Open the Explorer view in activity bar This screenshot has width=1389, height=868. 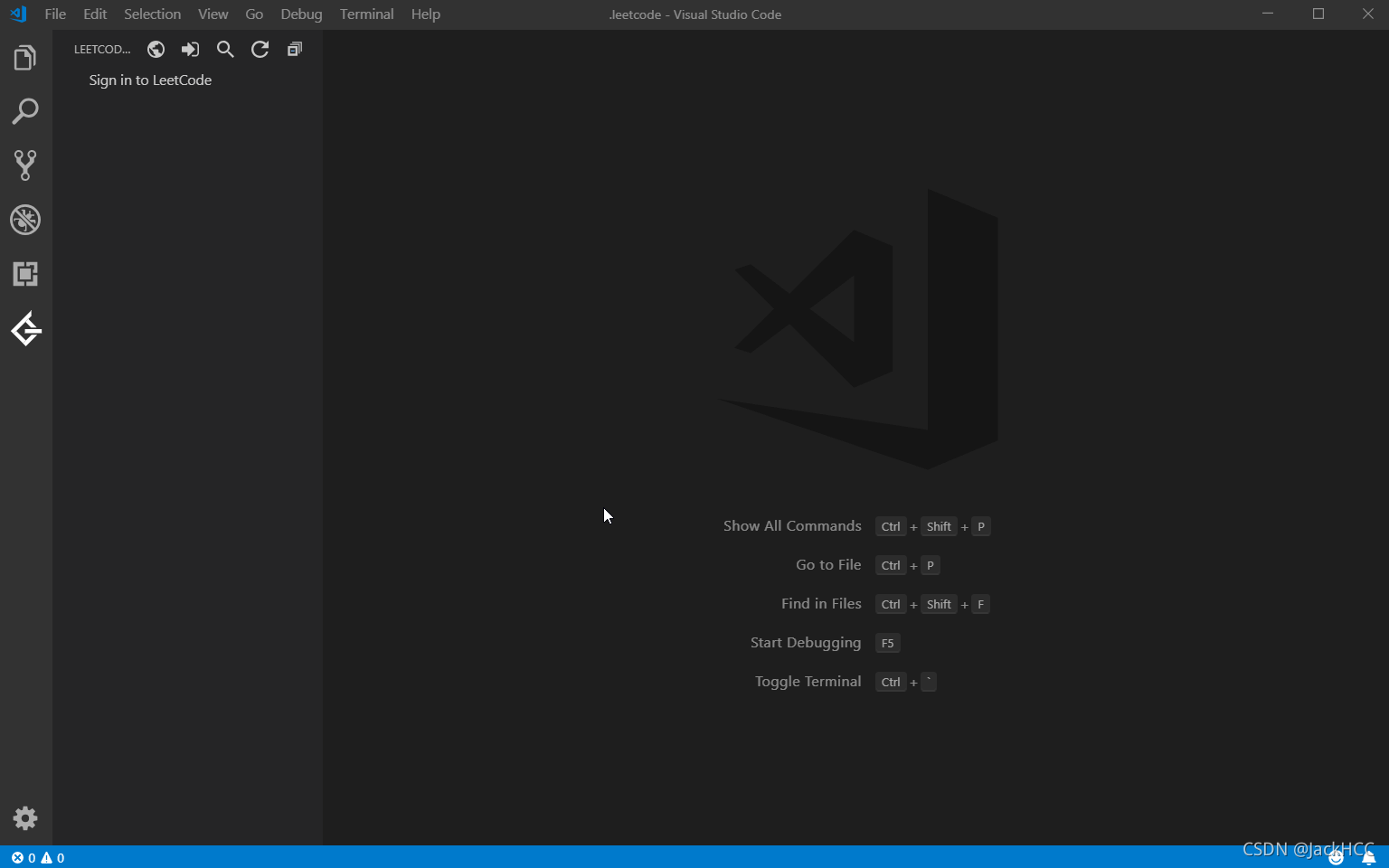(25, 59)
